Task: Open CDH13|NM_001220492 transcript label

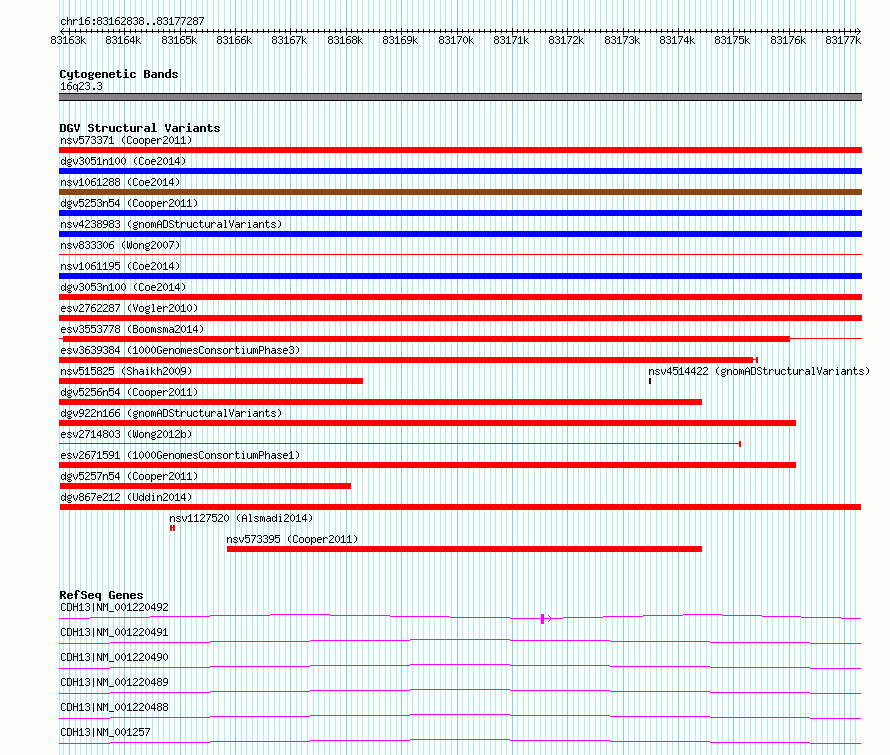Action: pos(114,607)
